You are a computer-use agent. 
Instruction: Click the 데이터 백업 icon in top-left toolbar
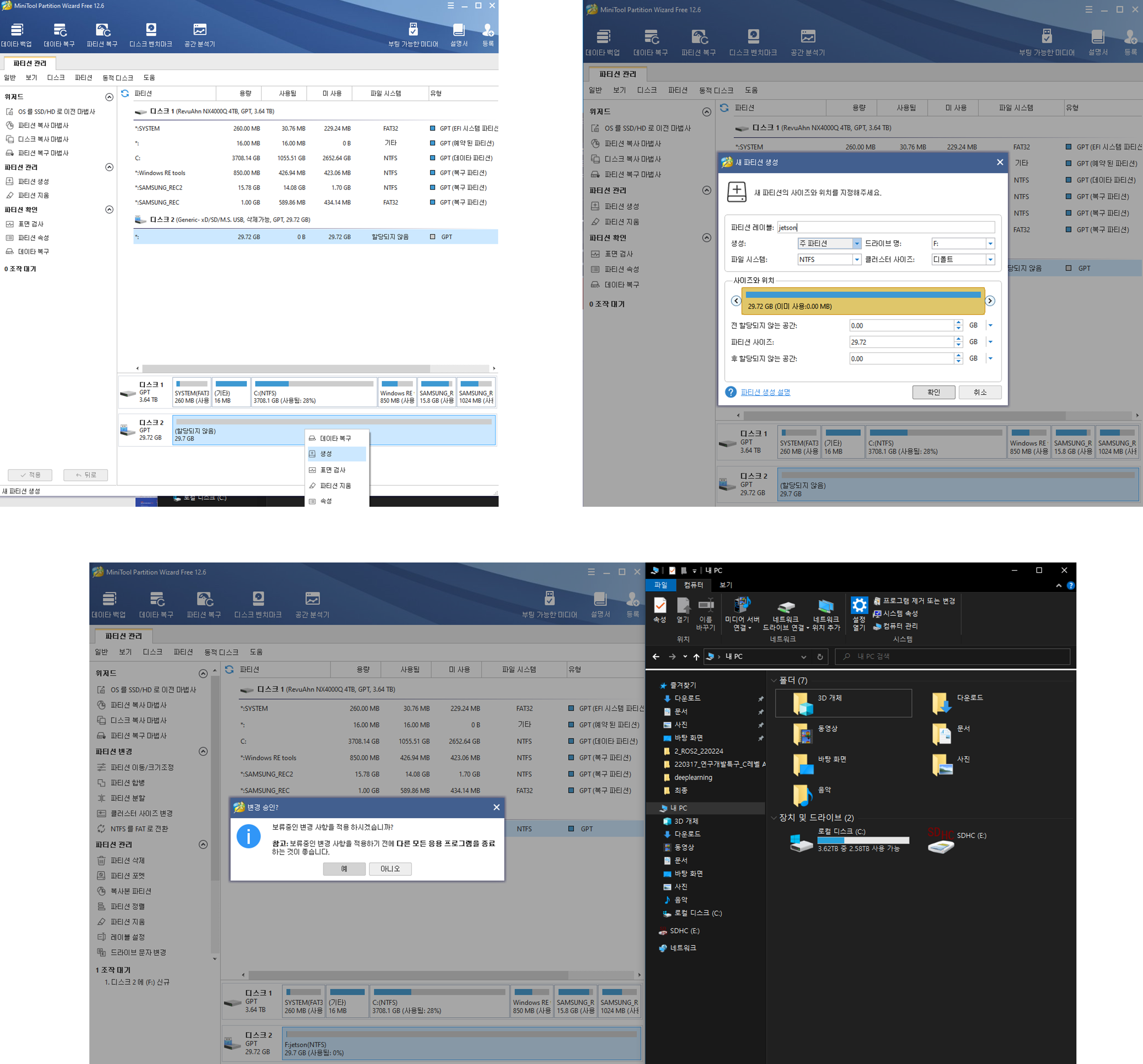(x=17, y=30)
